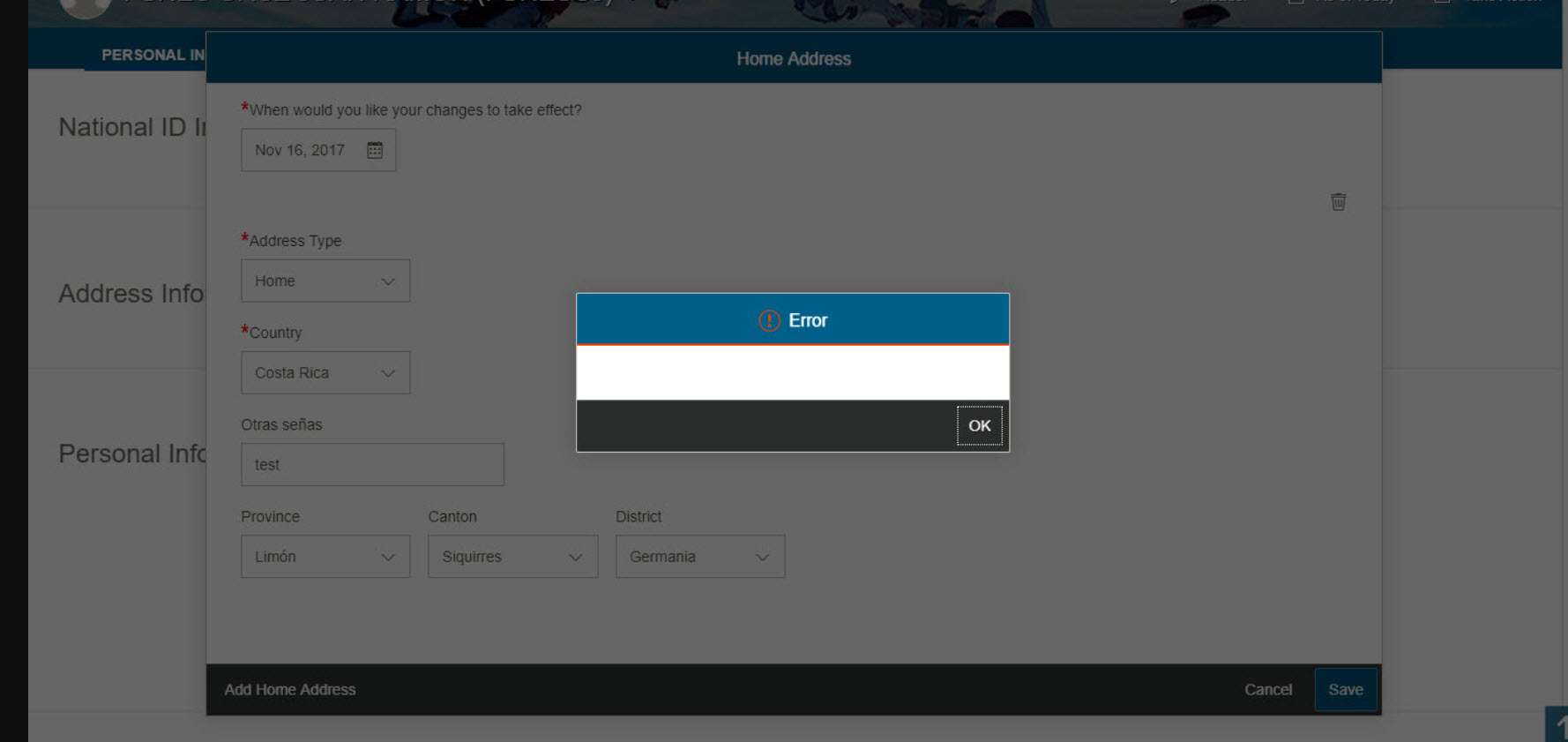Screen dimensions: 1568x742
Task: Expand the Country dropdown Costa Rica
Action: pyautogui.click(x=325, y=372)
